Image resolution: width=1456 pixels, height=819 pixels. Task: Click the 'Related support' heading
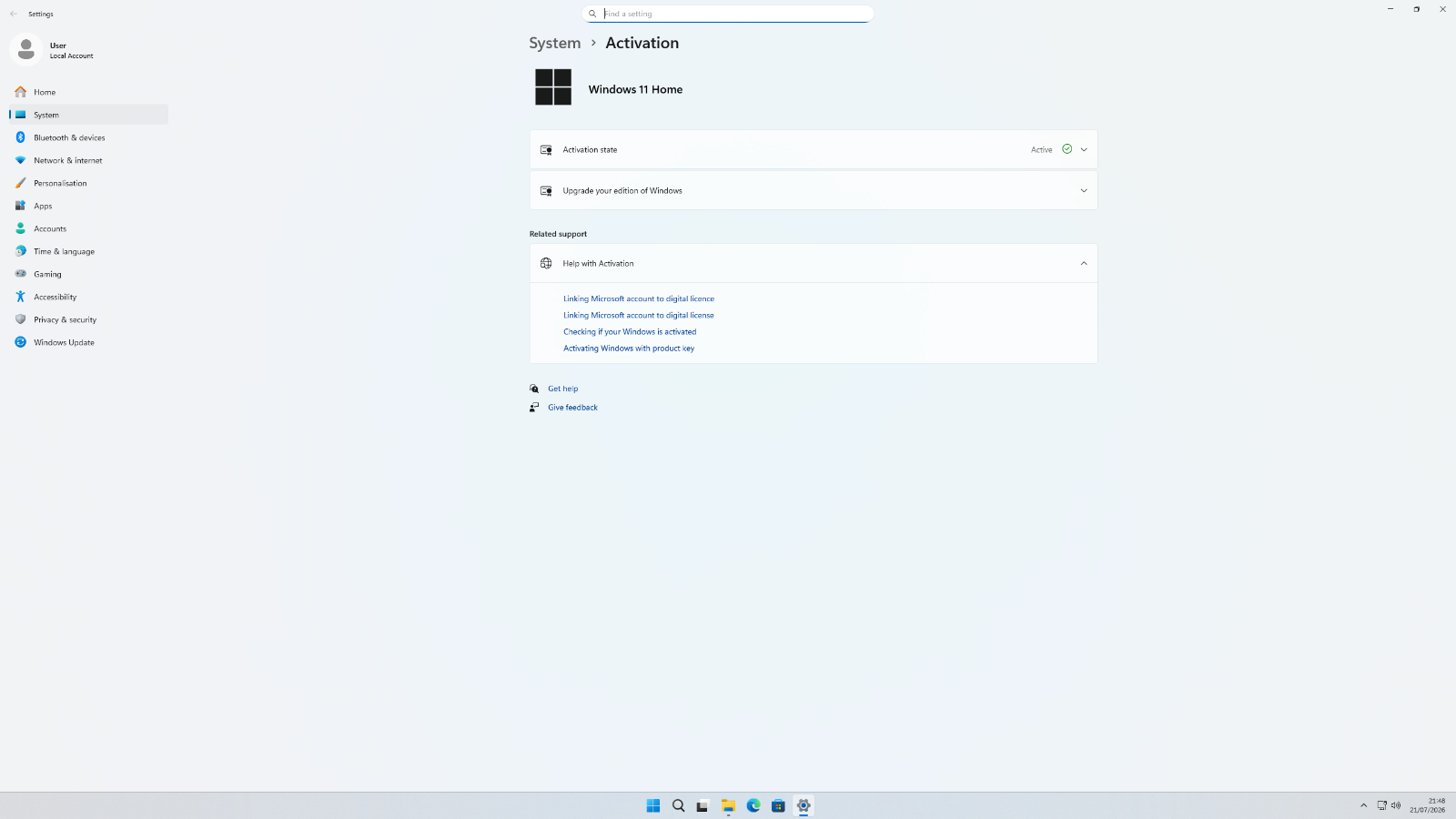click(558, 234)
